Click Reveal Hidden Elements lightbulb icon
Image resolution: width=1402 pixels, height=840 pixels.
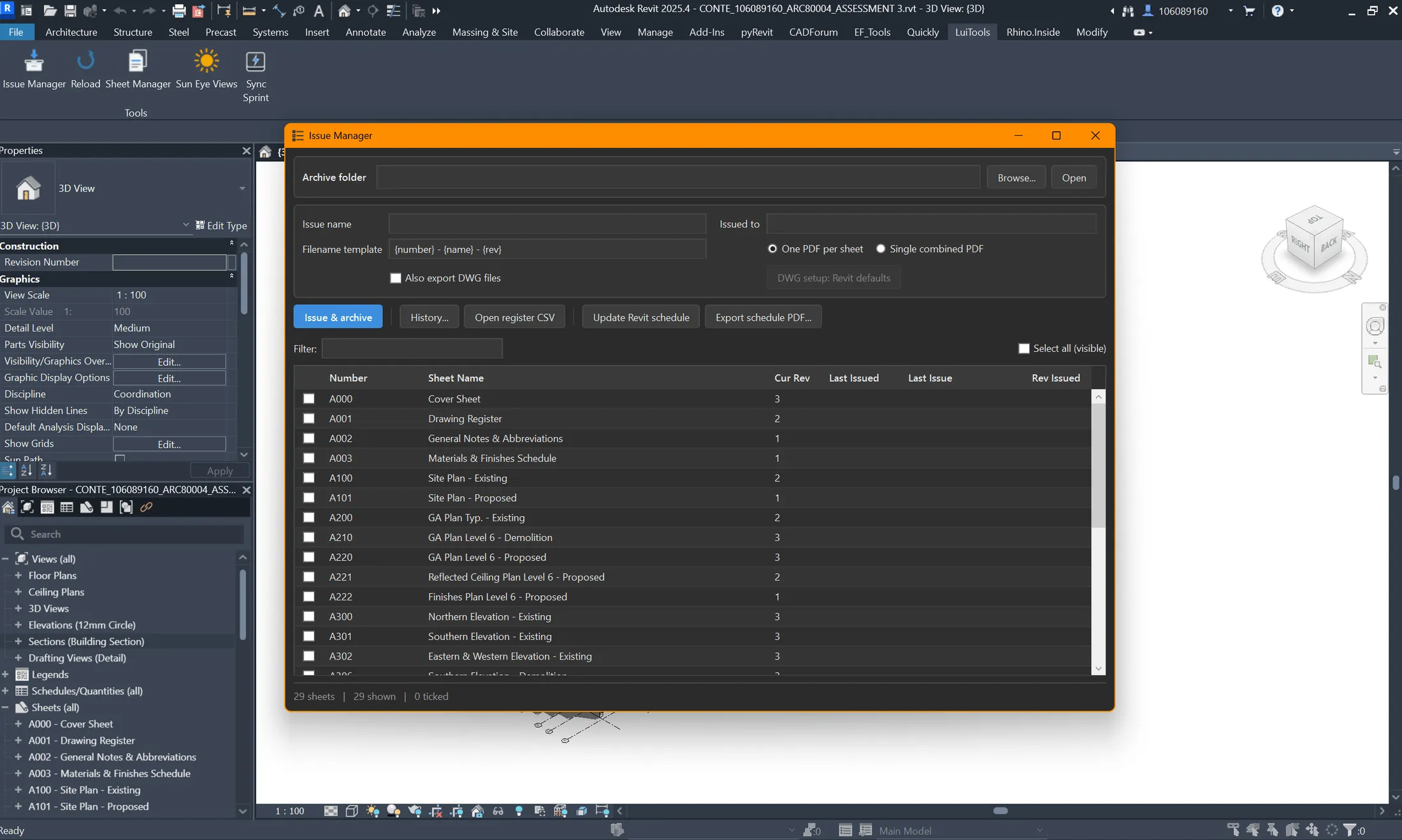coord(519,811)
